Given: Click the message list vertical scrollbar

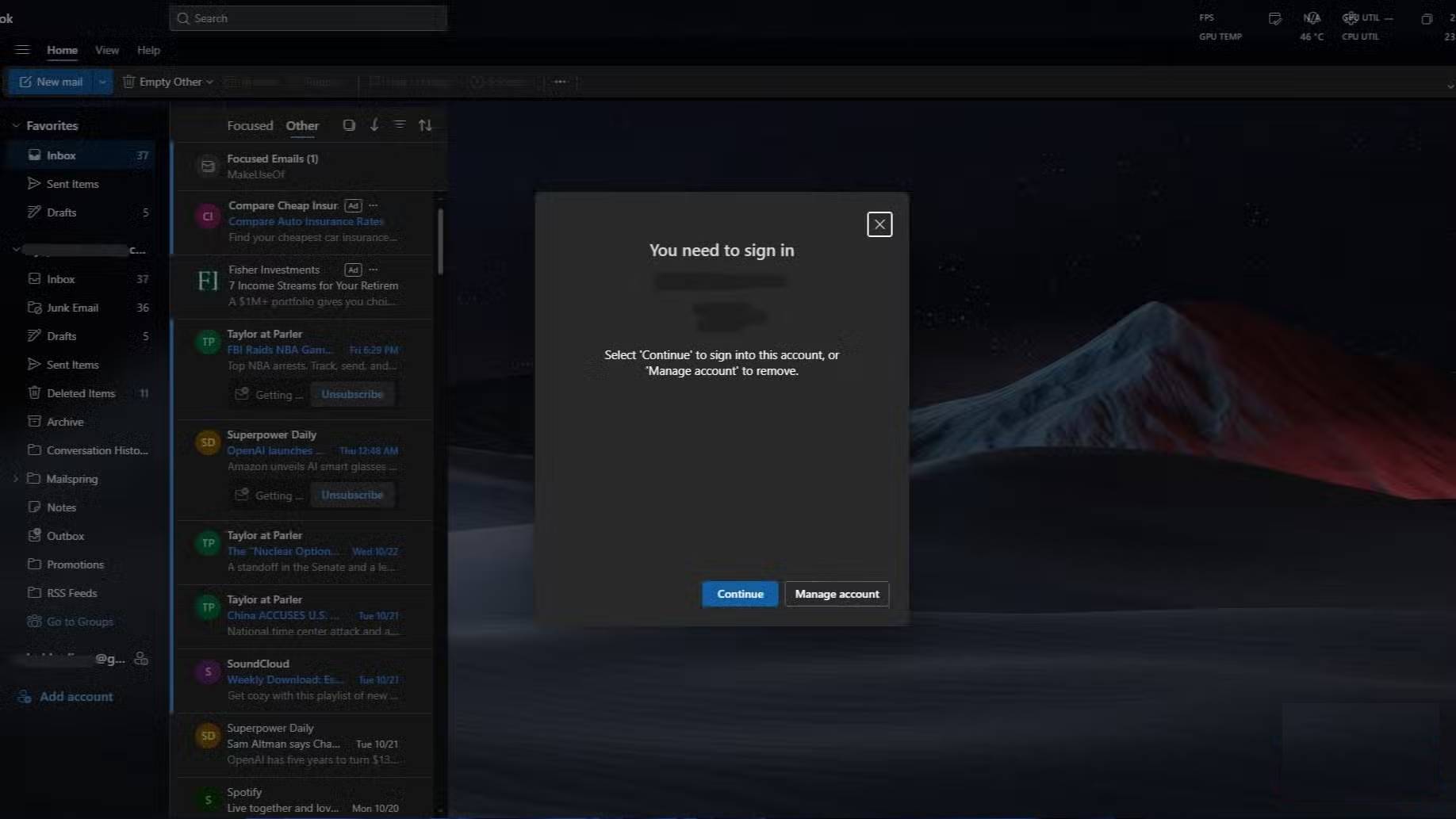Looking at the screenshot, I should click(x=440, y=241).
